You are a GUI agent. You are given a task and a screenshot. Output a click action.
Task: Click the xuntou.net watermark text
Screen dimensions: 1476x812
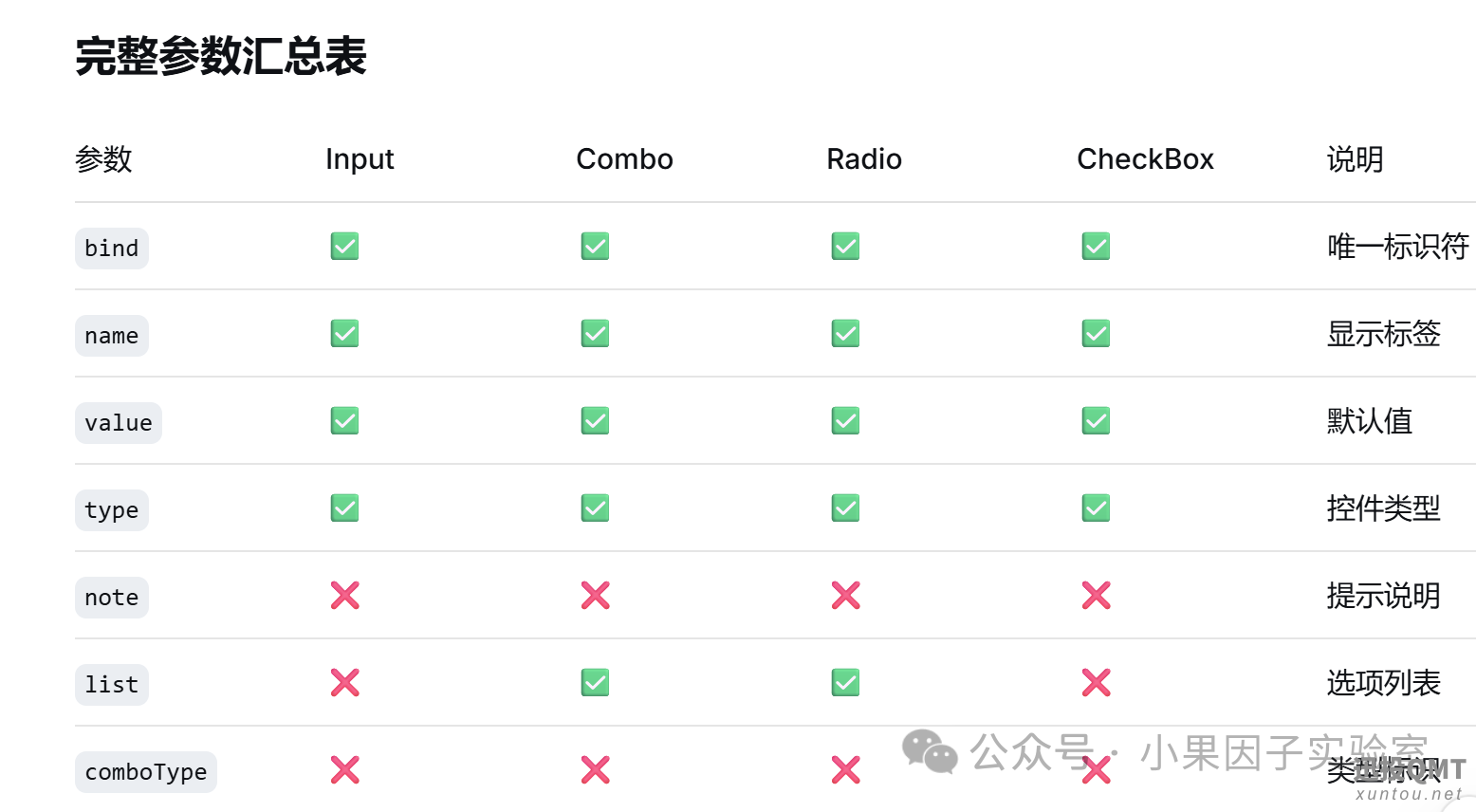(1410, 794)
